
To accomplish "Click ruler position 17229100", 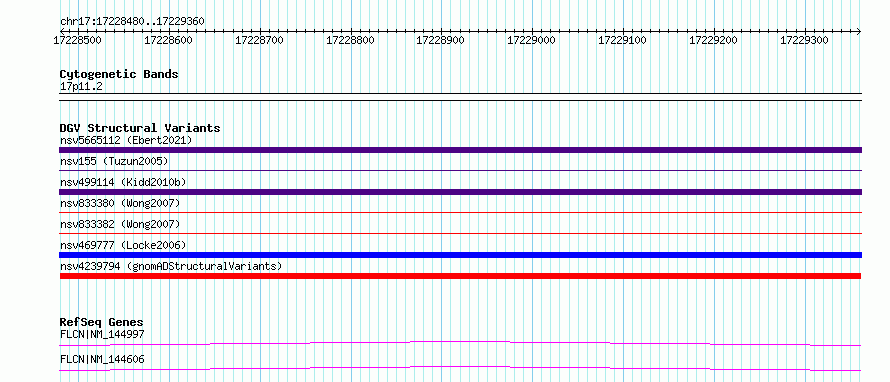I will (x=623, y=40).
